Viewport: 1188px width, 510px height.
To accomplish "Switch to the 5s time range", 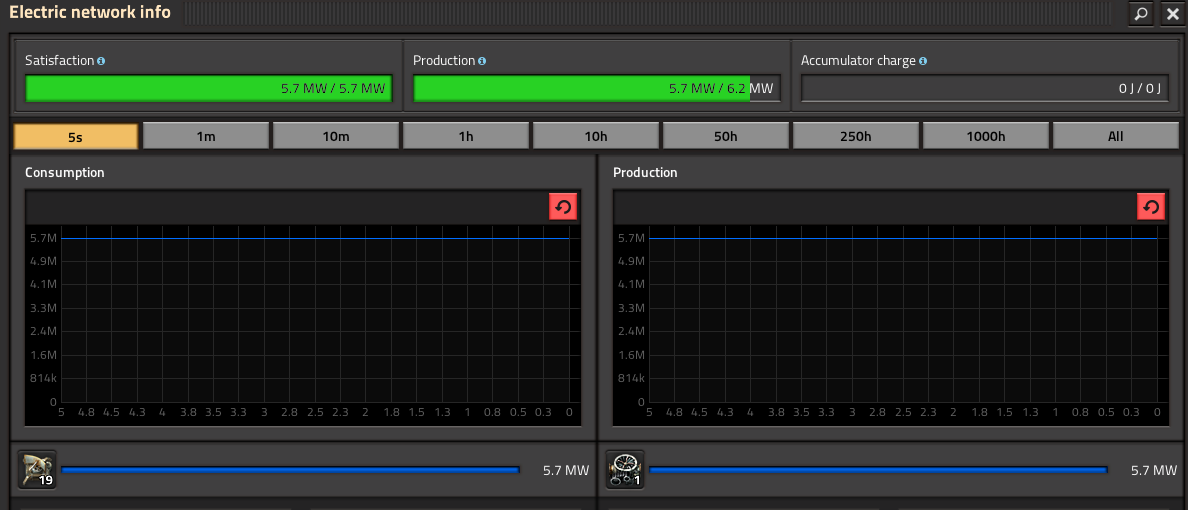I will 76,136.
